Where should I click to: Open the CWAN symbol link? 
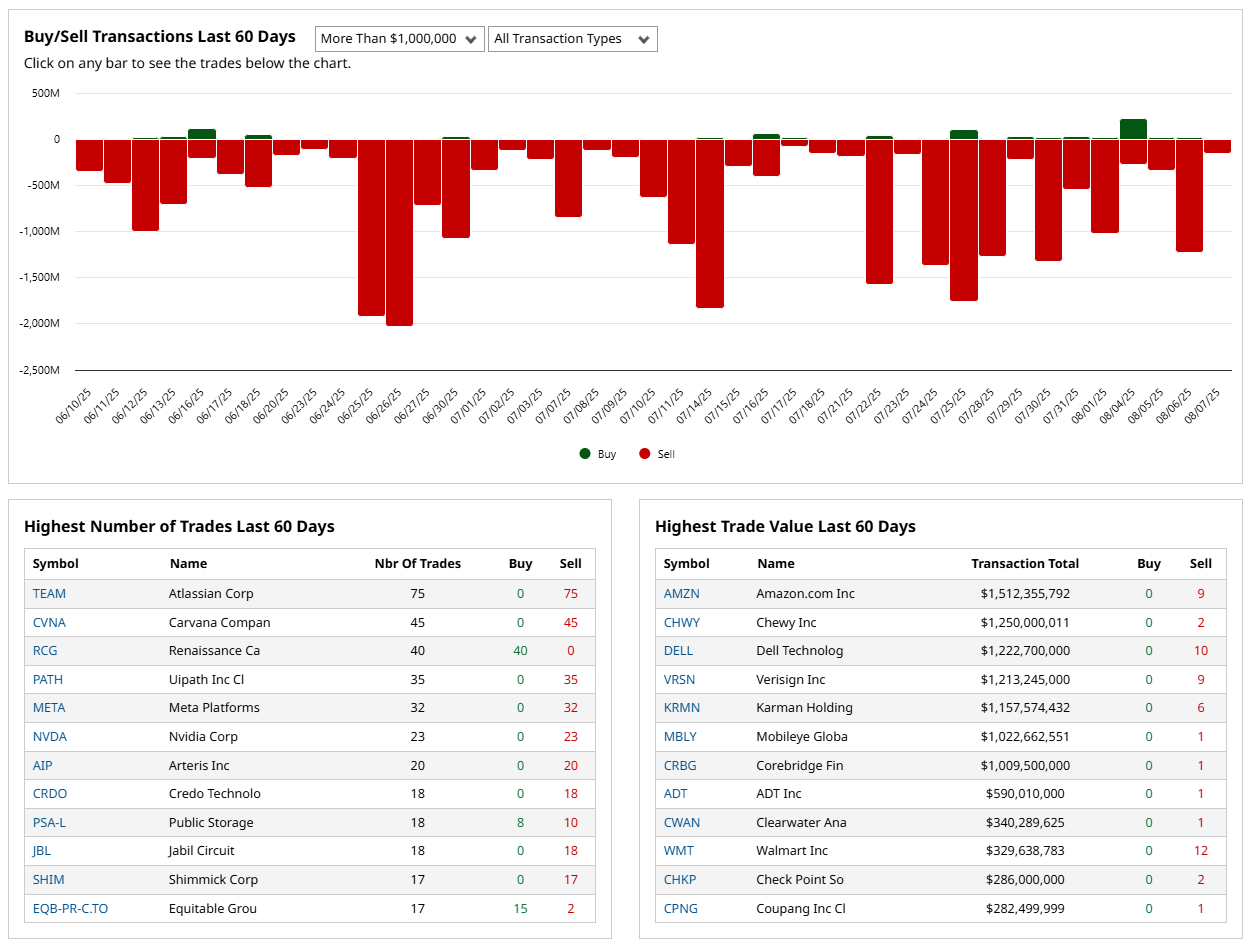point(682,823)
